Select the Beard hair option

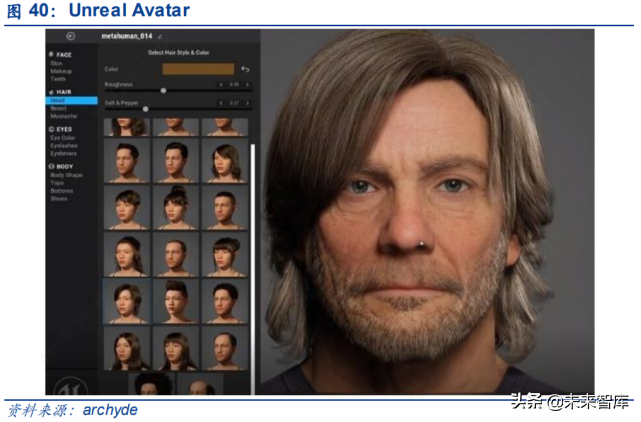point(57,108)
